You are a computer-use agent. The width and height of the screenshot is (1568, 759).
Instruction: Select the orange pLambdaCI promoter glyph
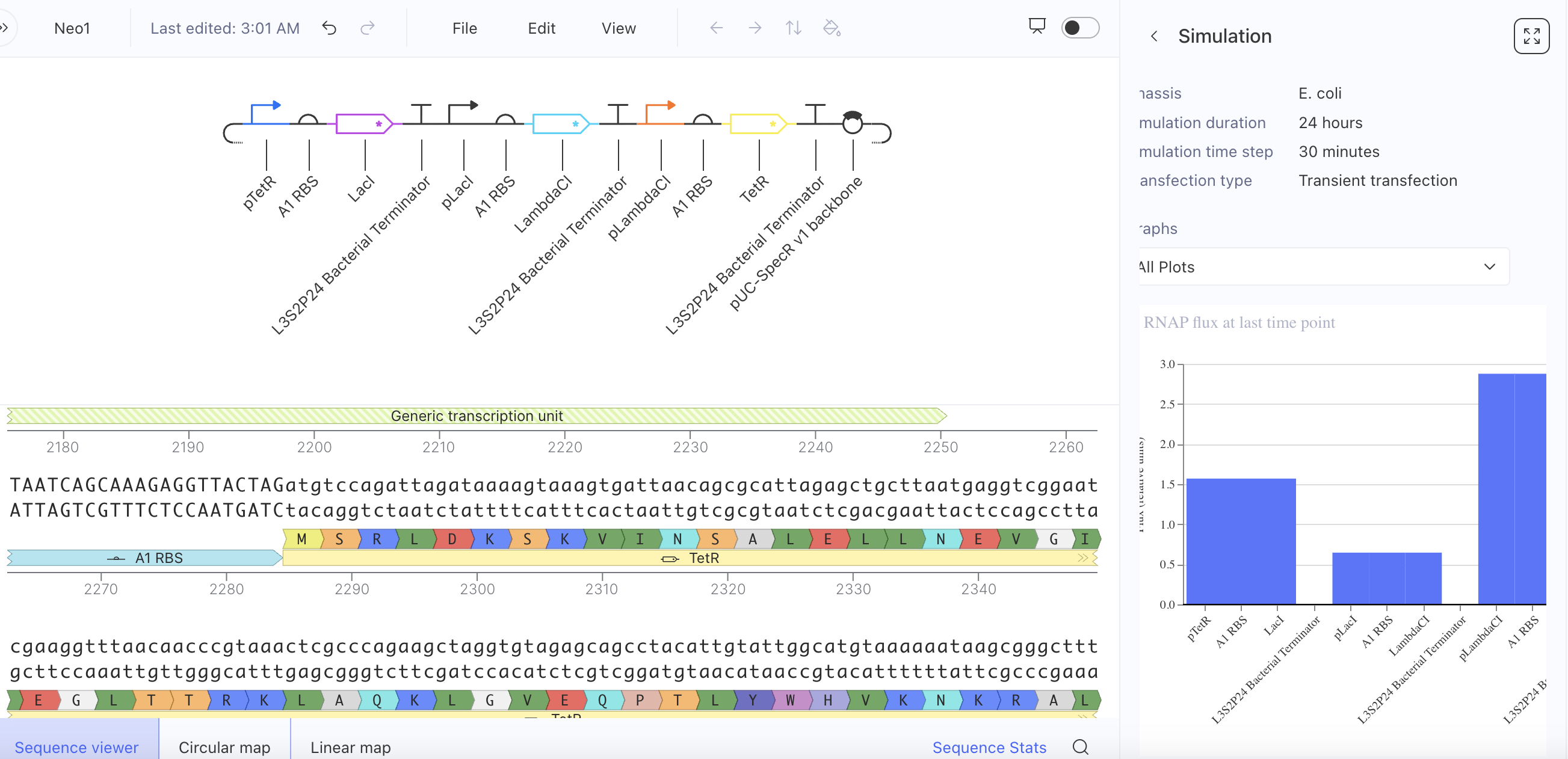pos(661,112)
